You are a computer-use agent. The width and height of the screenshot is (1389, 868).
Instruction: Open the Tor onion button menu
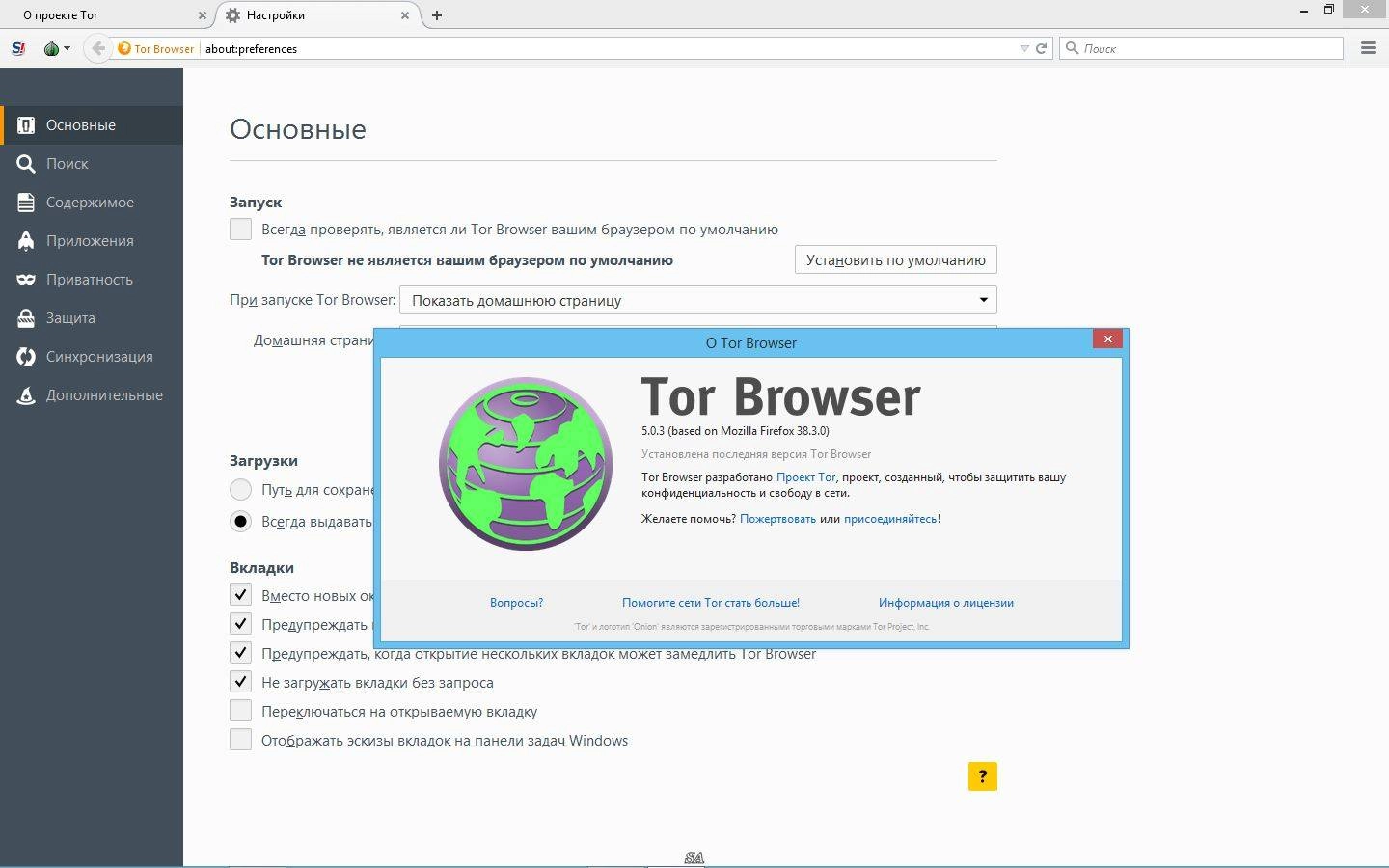coord(56,48)
